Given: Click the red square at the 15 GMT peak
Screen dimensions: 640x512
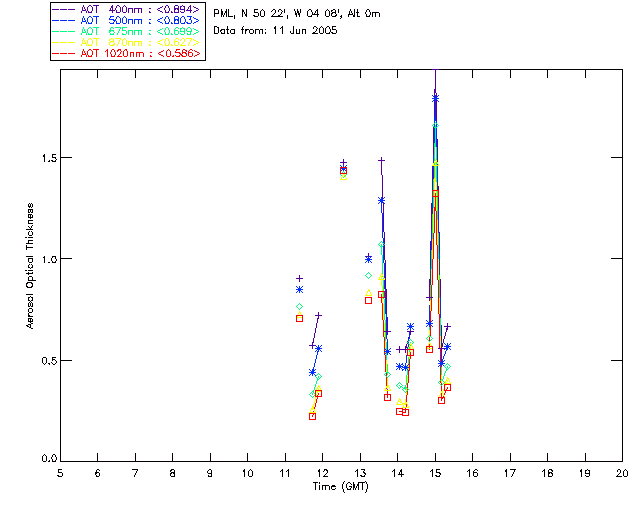Looking at the screenshot, I should pos(436,194).
